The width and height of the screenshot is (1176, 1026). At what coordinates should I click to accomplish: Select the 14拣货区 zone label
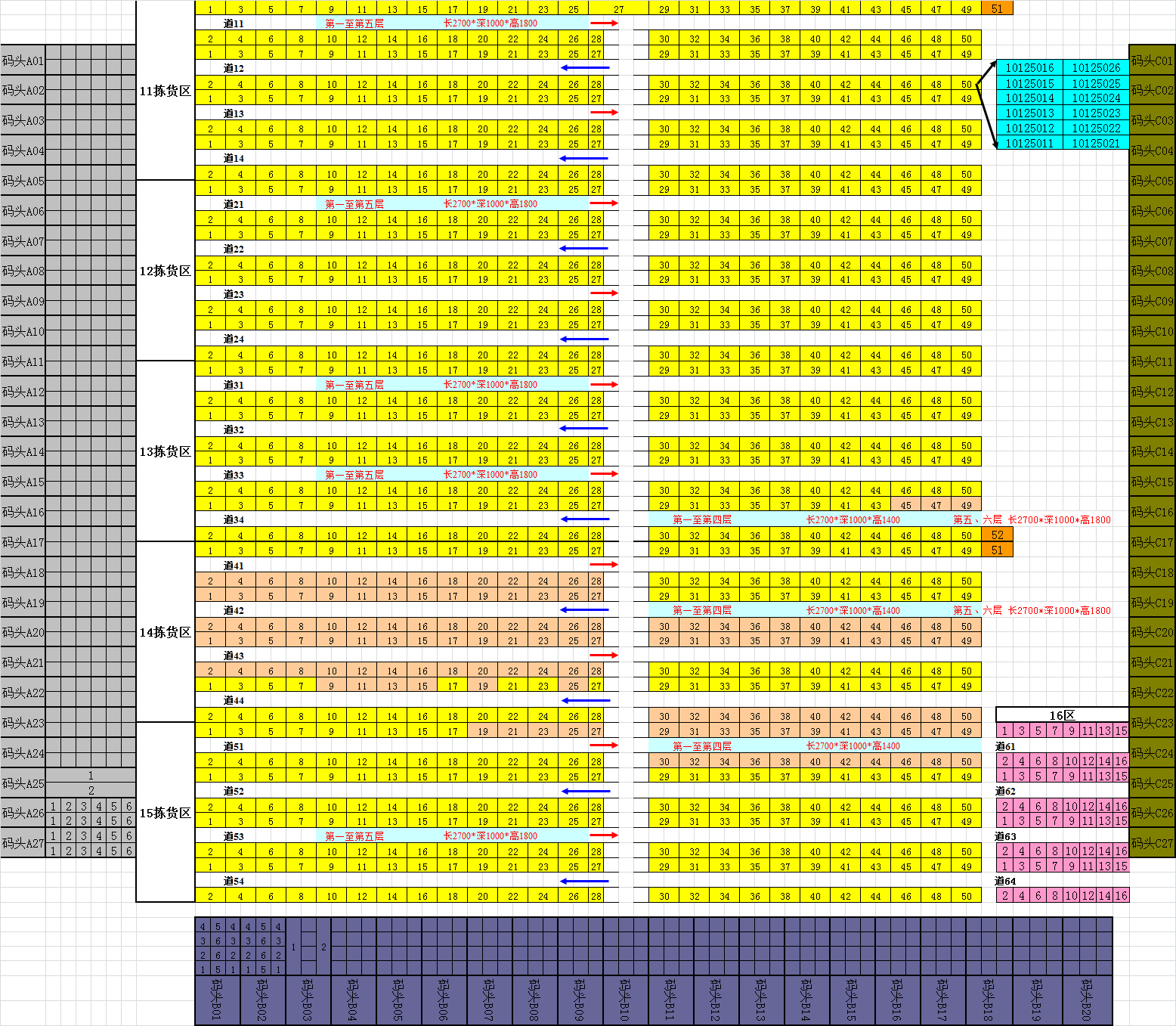(165, 632)
